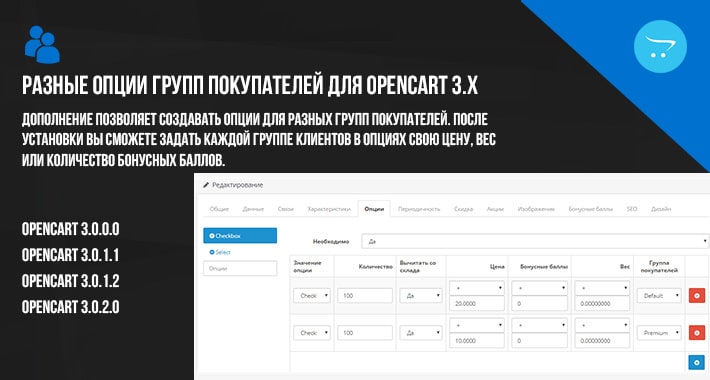Remove the Premium group option row
The image size is (710, 380).
click(x=696, y=333)
